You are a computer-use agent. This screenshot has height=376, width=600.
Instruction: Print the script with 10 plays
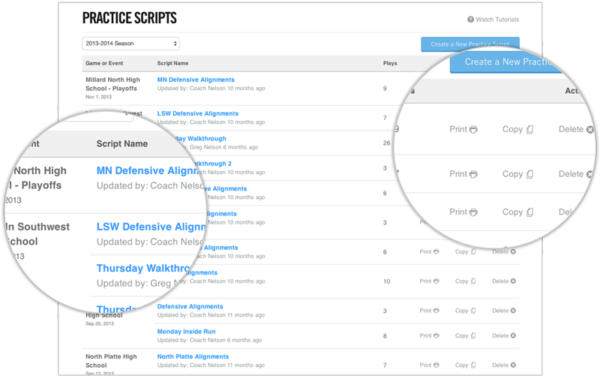coord(429,281)
